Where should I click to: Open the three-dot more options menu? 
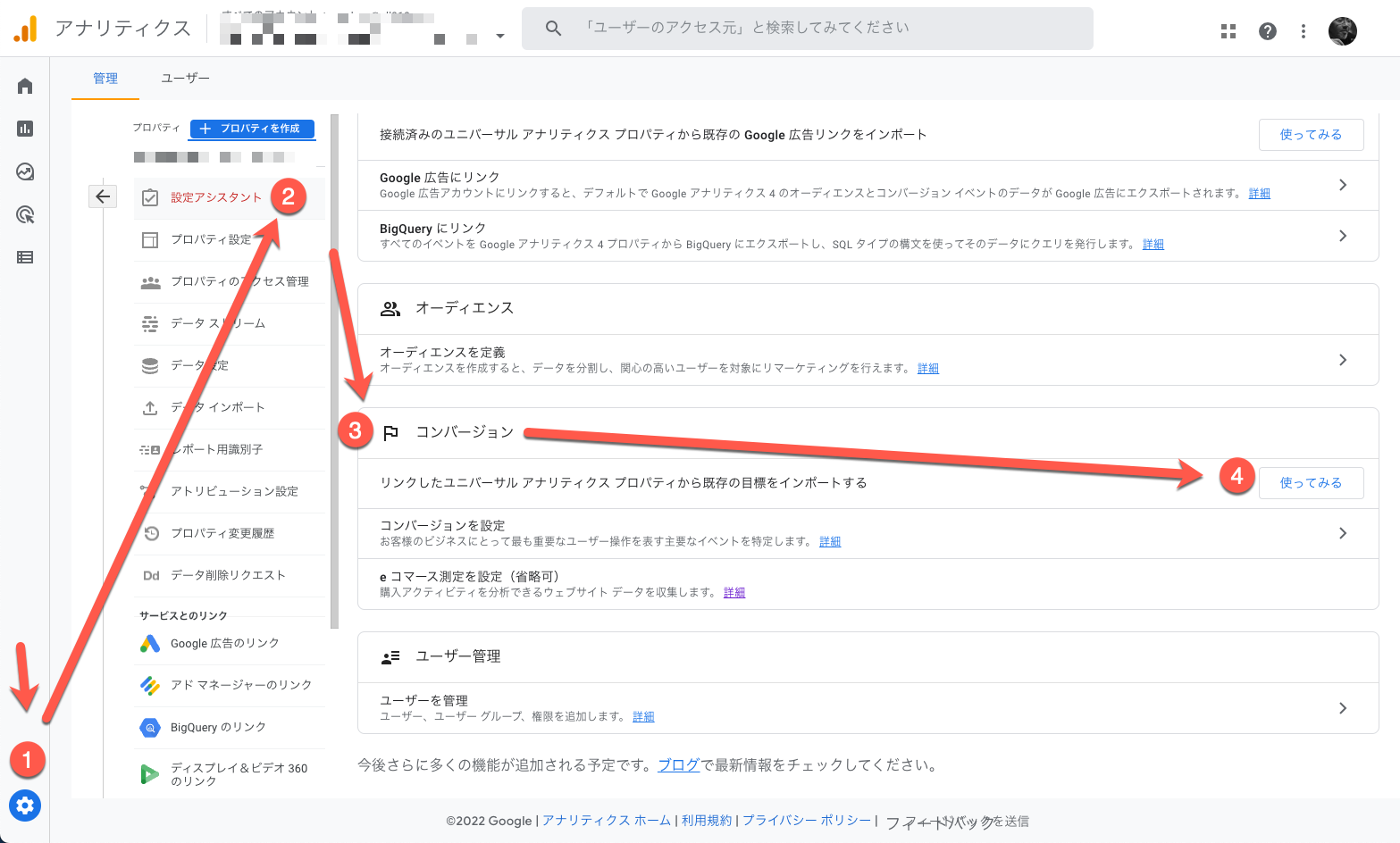pyautogui.click(x=1304, y=31)
